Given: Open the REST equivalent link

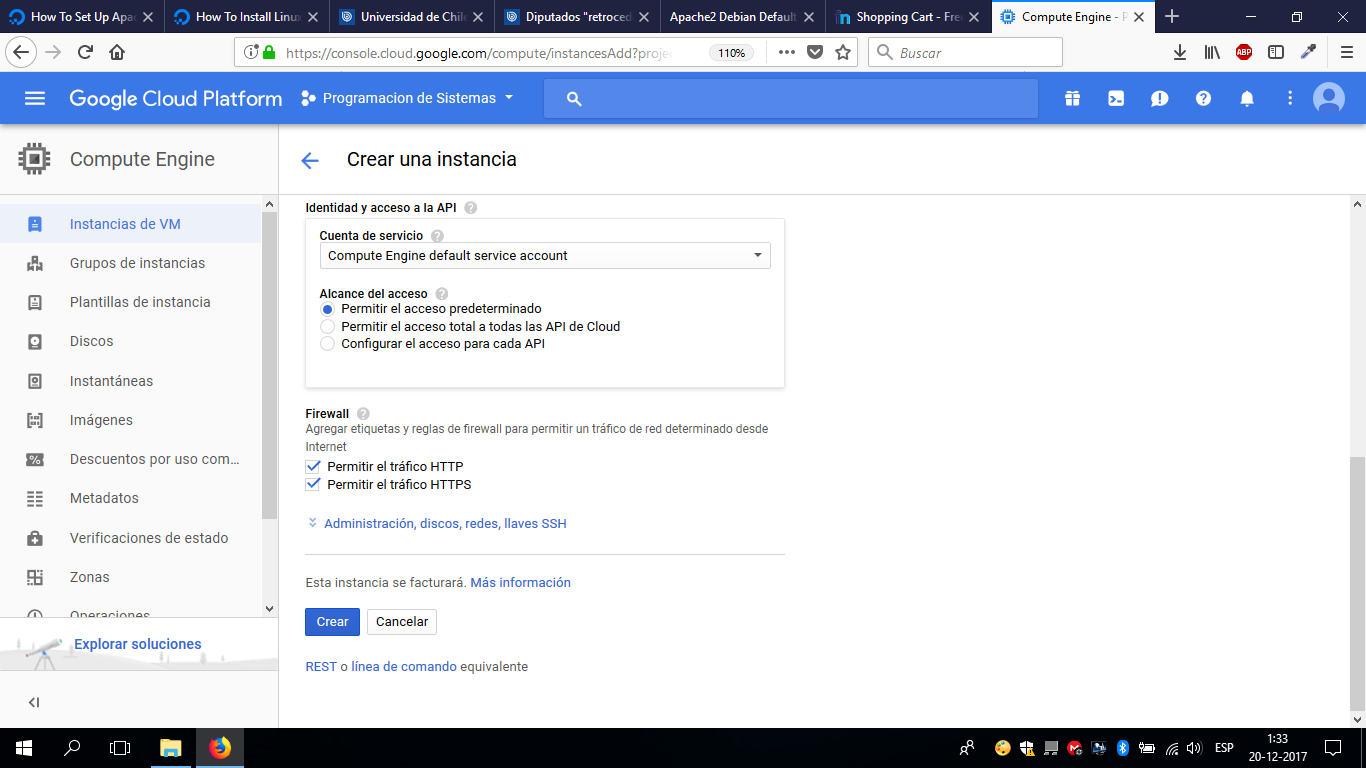Looking at the screenshot, I should point(321,666).
